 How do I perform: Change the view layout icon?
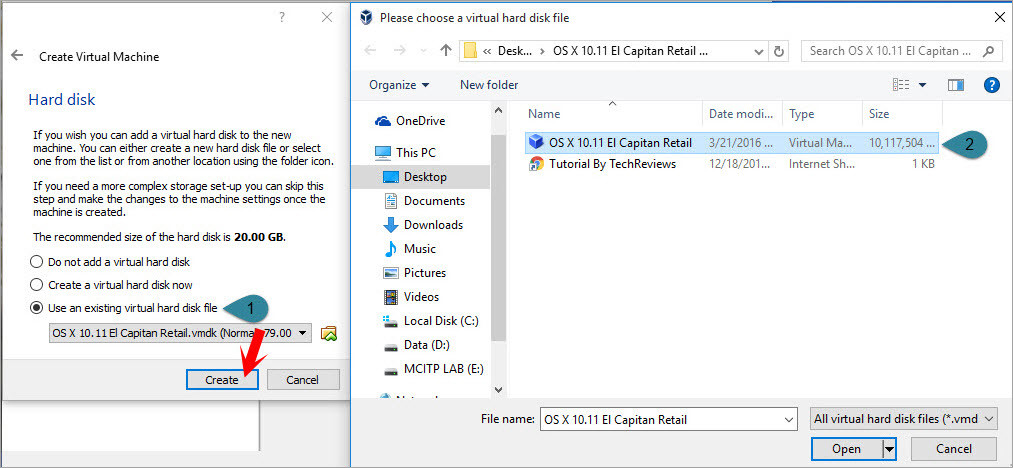pos(901,85)
